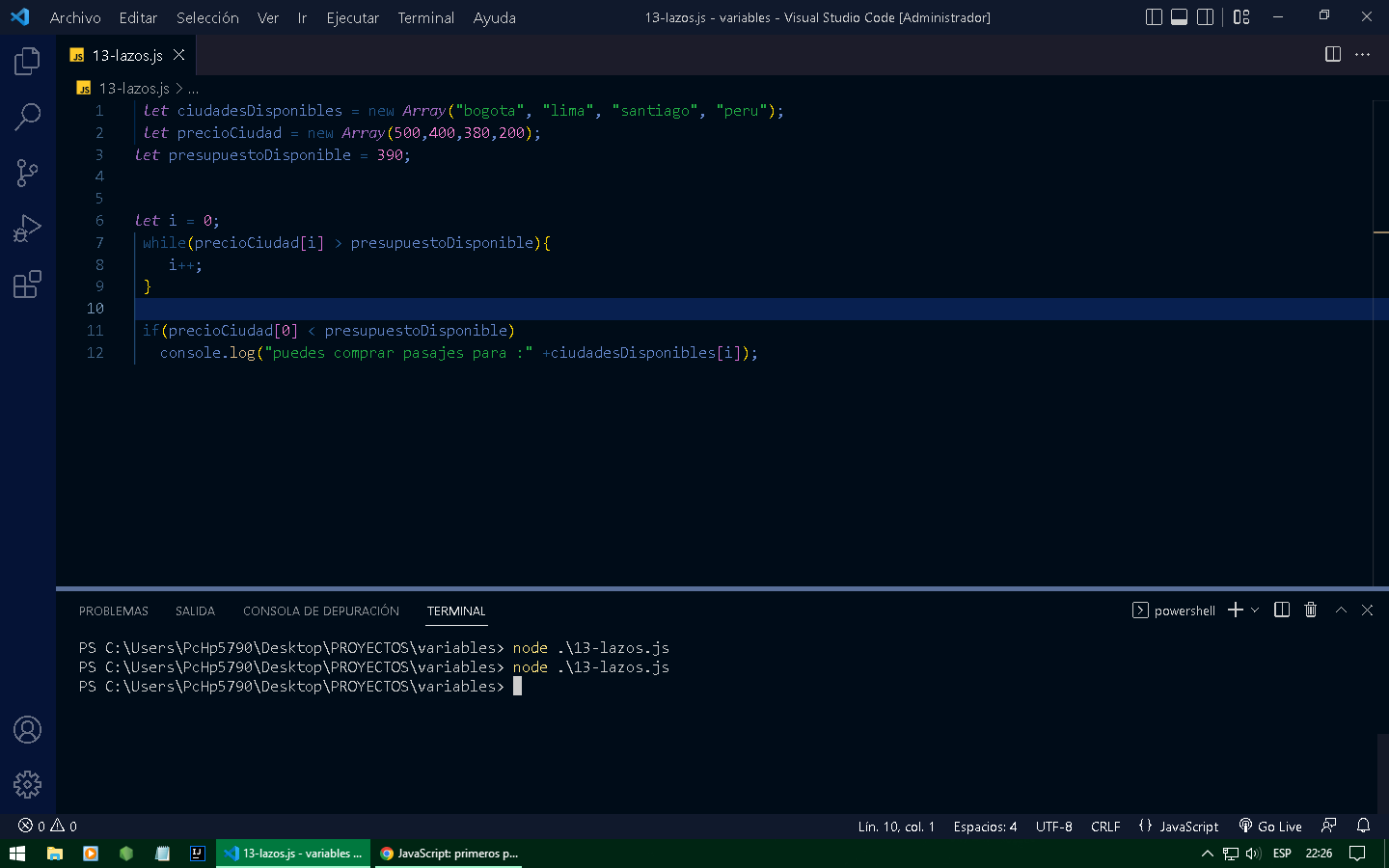This screenshot has height=868, width=1389.
Task: Open editor More Actions ellipsis menu
Action: pos(1362,54)
